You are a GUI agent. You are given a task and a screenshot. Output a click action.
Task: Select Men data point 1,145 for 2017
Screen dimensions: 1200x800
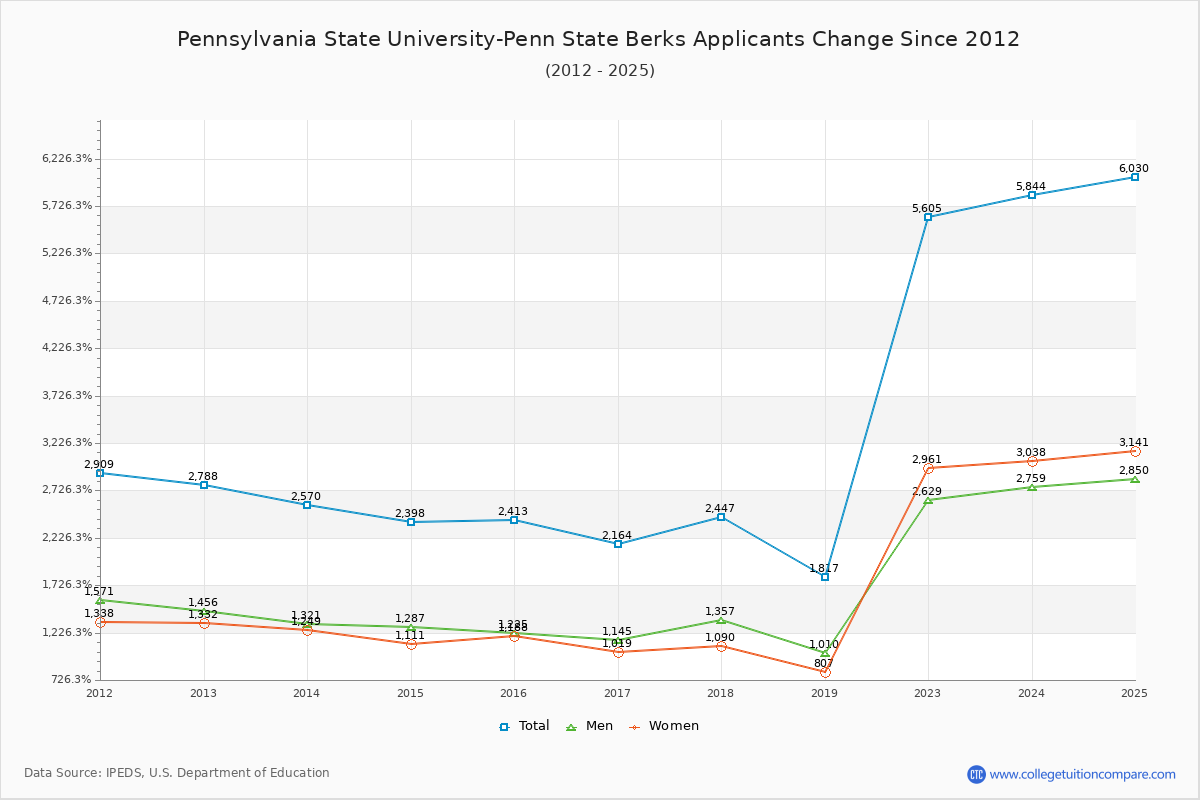coord(618,640)
